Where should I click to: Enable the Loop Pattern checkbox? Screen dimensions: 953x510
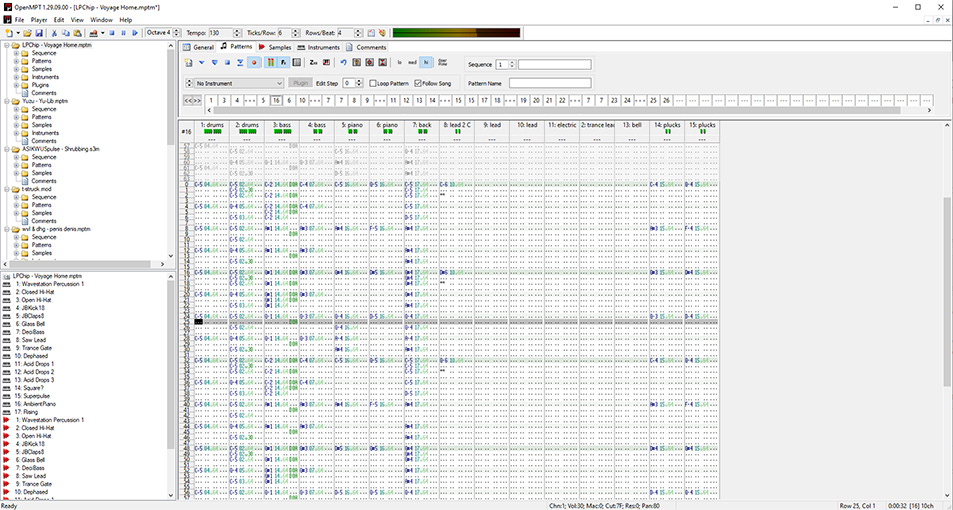tap(373, 83)
